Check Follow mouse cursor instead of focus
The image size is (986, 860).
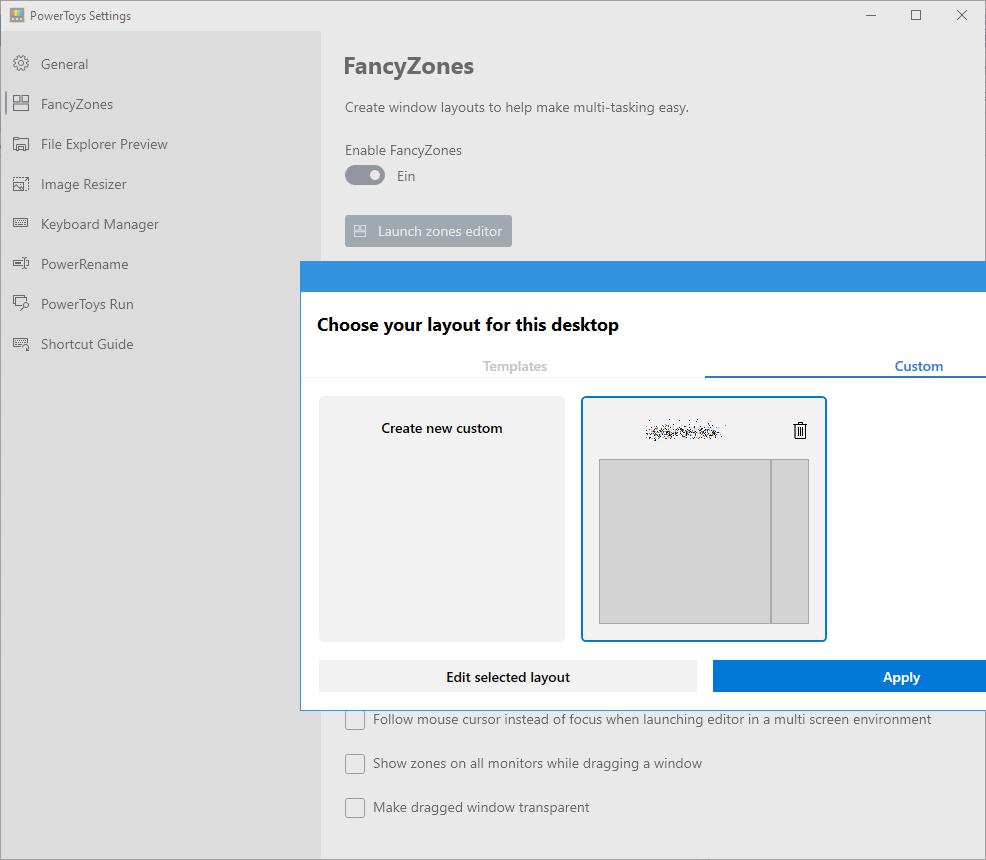[x=355, y=720]
